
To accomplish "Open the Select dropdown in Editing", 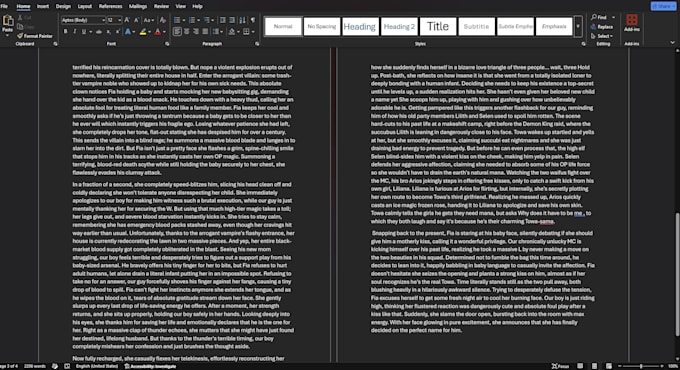I will point(602,36).
